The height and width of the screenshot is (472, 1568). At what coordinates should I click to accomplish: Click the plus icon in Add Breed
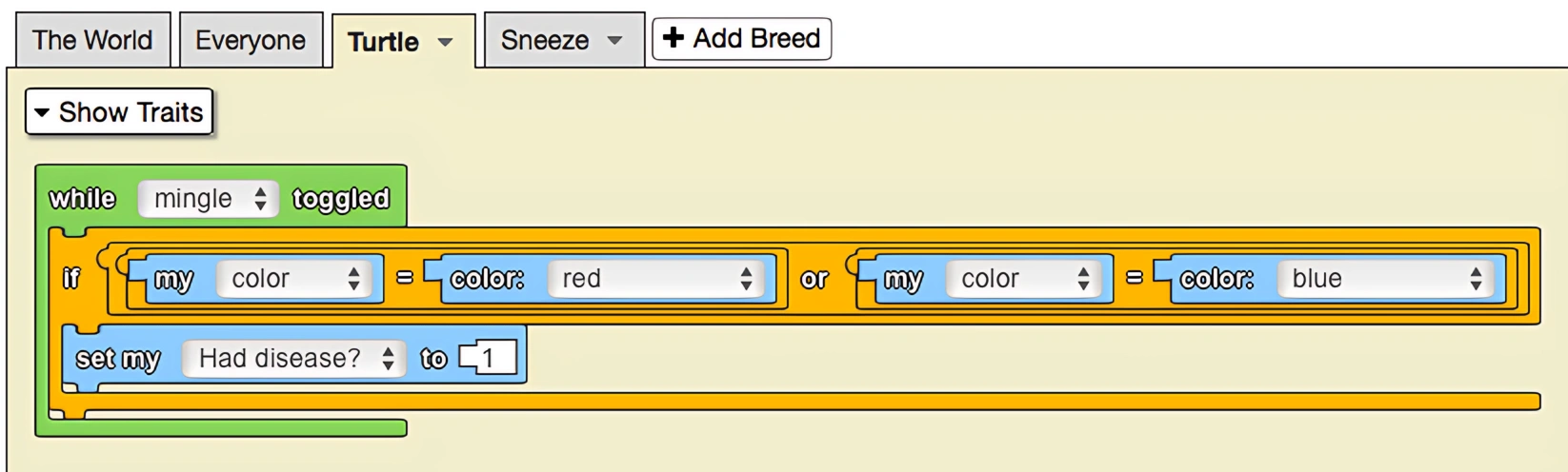673,38
